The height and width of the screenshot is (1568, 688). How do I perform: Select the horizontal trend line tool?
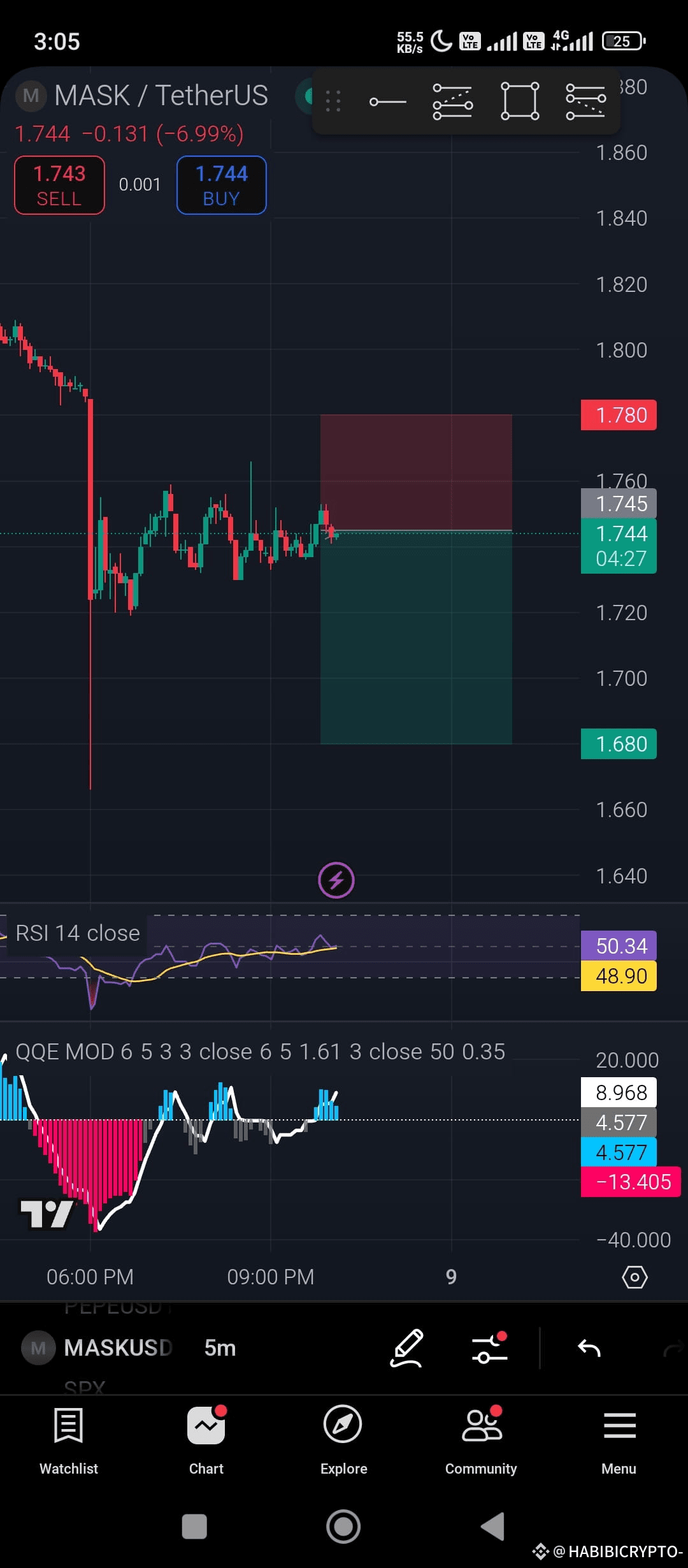point(387,101)
